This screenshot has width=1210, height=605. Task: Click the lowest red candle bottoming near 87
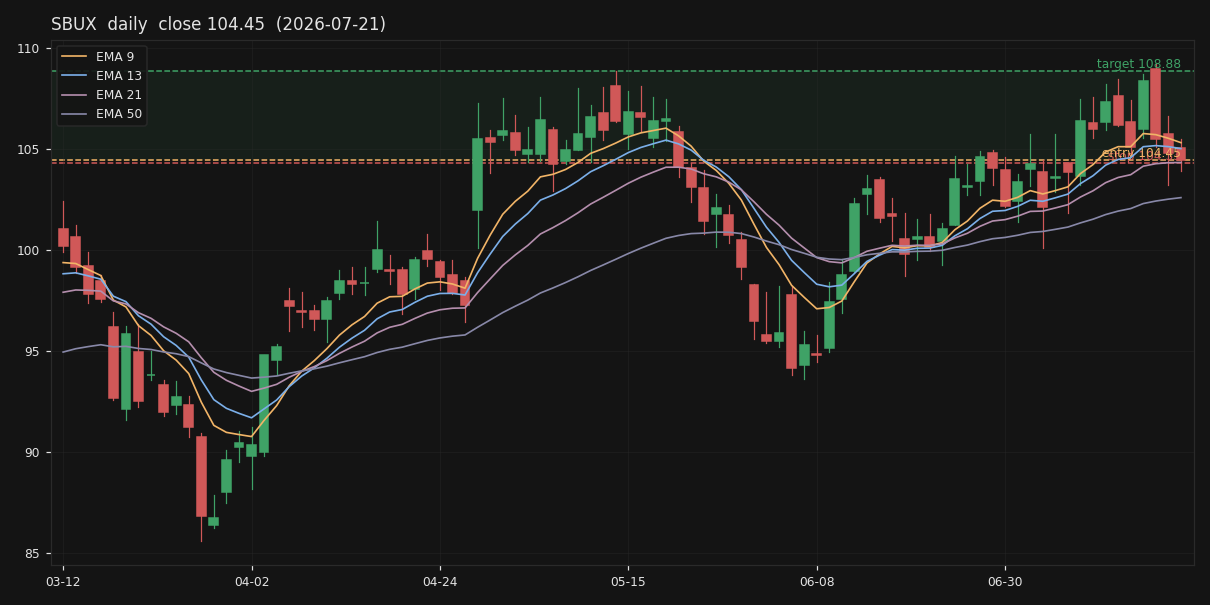[x=201, y=476]
